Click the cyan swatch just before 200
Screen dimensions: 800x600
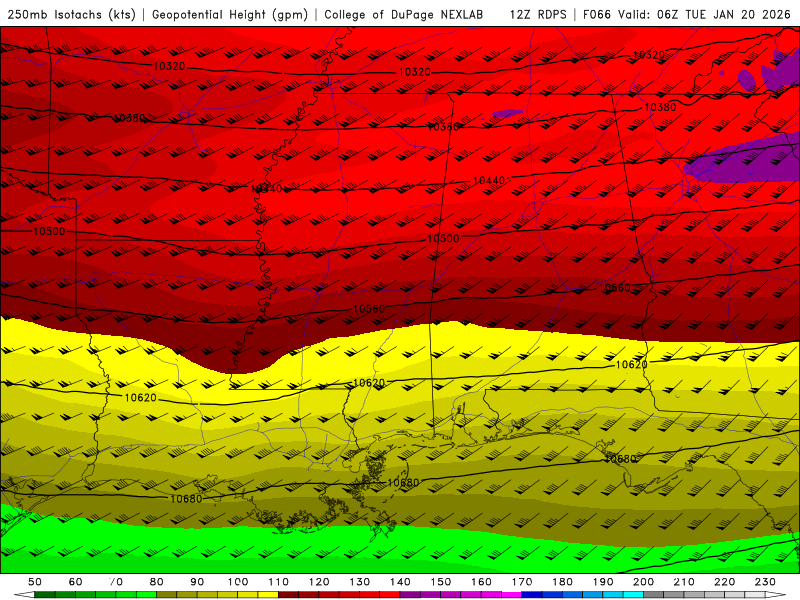[x=633, y=595]
